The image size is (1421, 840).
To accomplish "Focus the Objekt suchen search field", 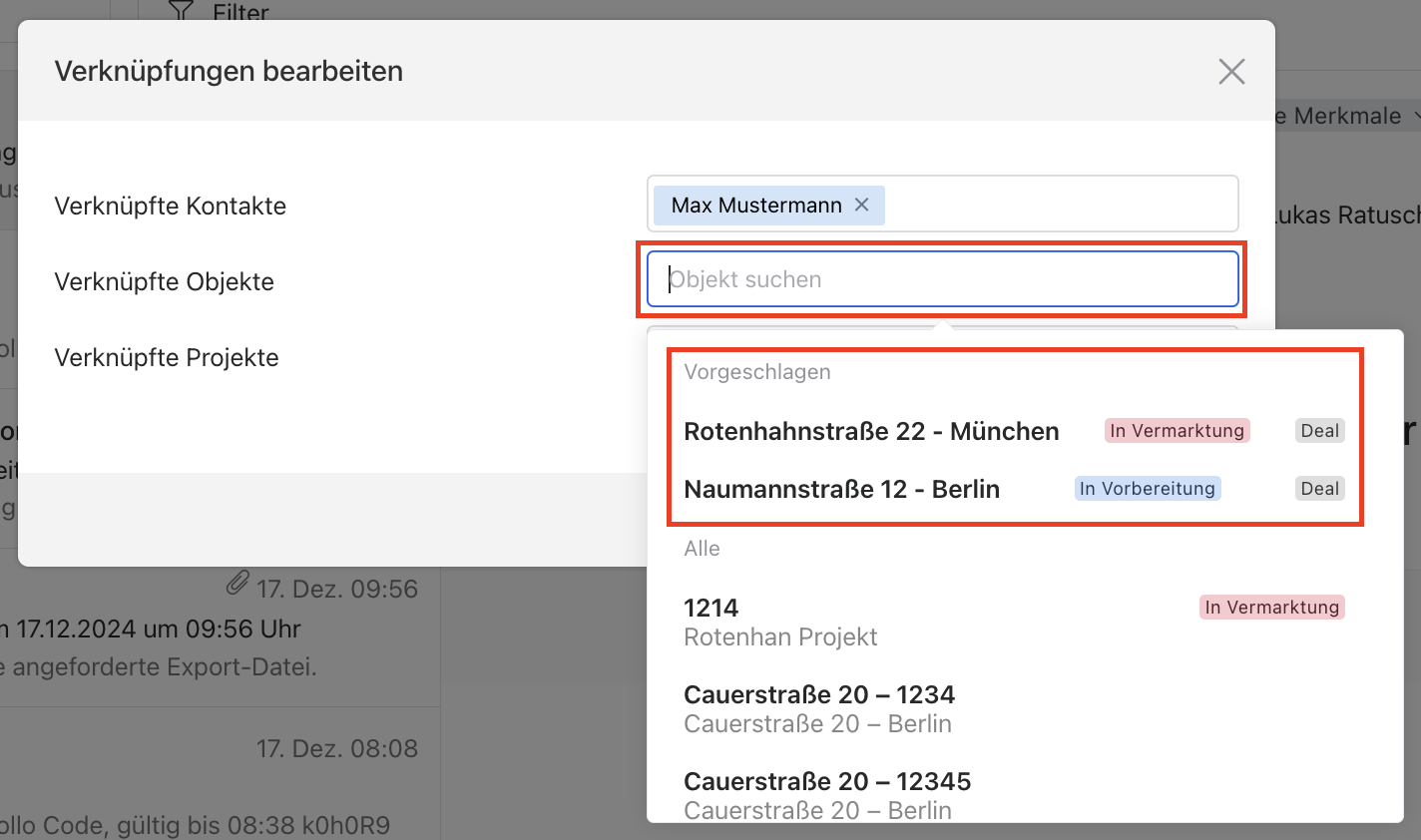I will click(x=942, y=279).
